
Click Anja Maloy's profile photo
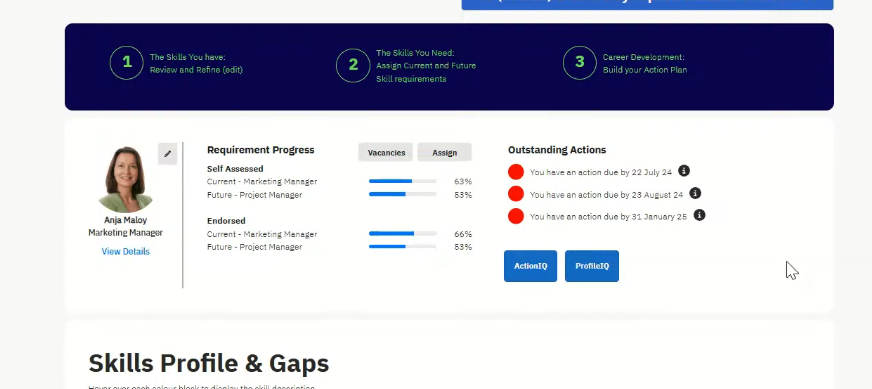[x=126, y=179]
